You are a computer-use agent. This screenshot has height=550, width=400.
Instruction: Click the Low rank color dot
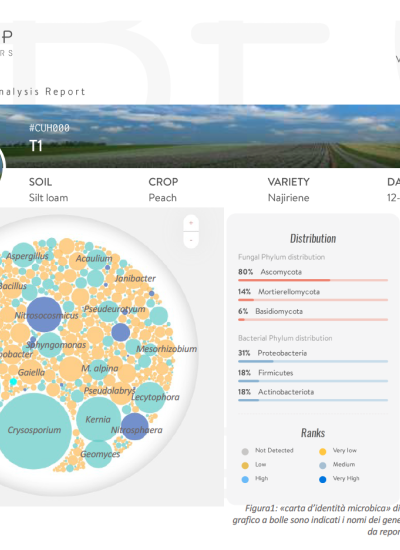pos(245,465)
